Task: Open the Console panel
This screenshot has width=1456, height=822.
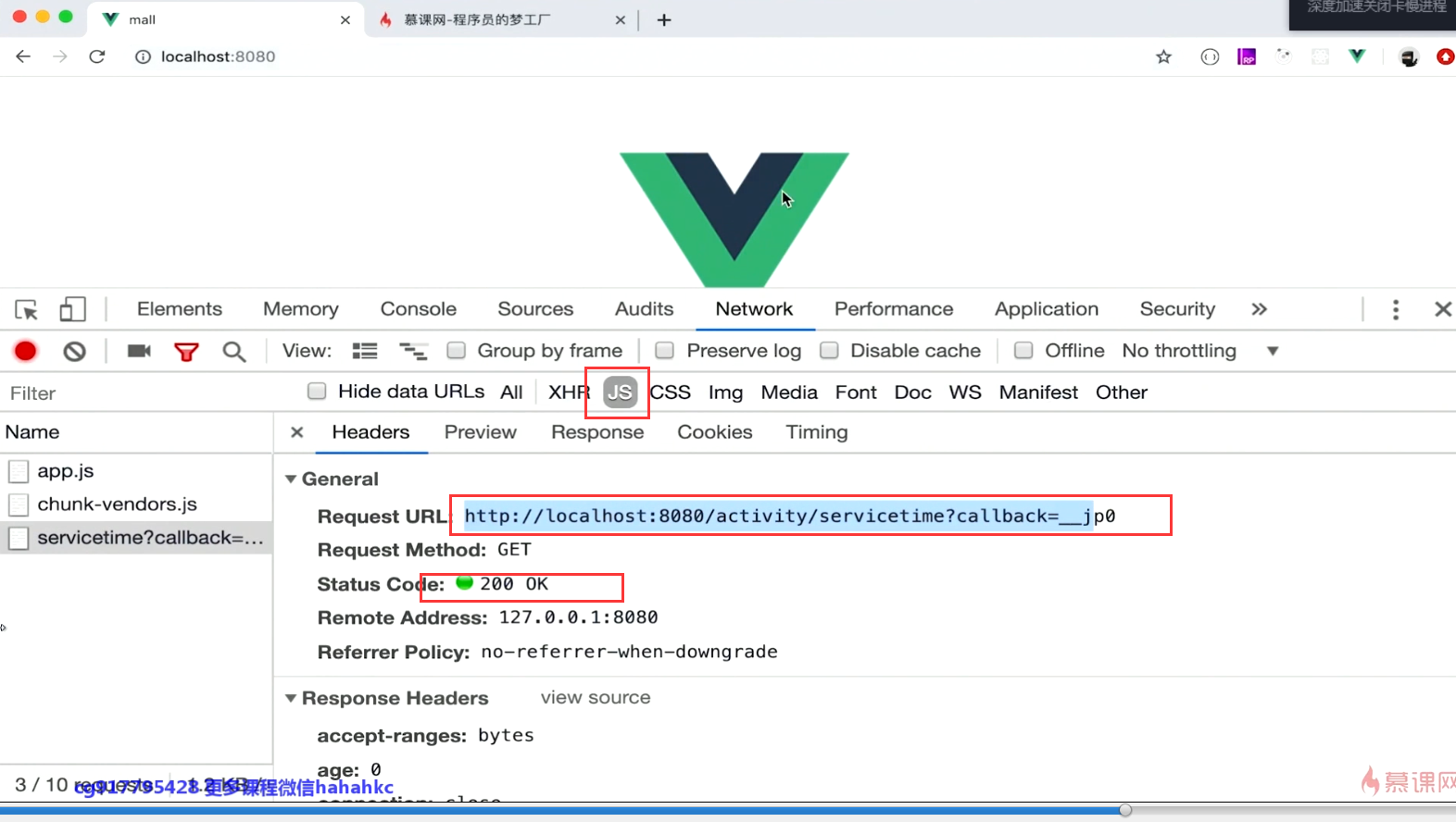Action: tap(419, 309)
